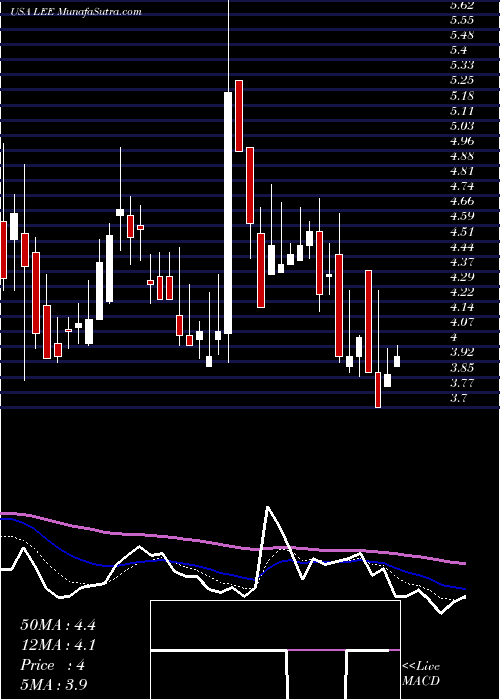Click the MACD histogram box
This screenshot has height=700, width=500.
click(x=275, y=650)
